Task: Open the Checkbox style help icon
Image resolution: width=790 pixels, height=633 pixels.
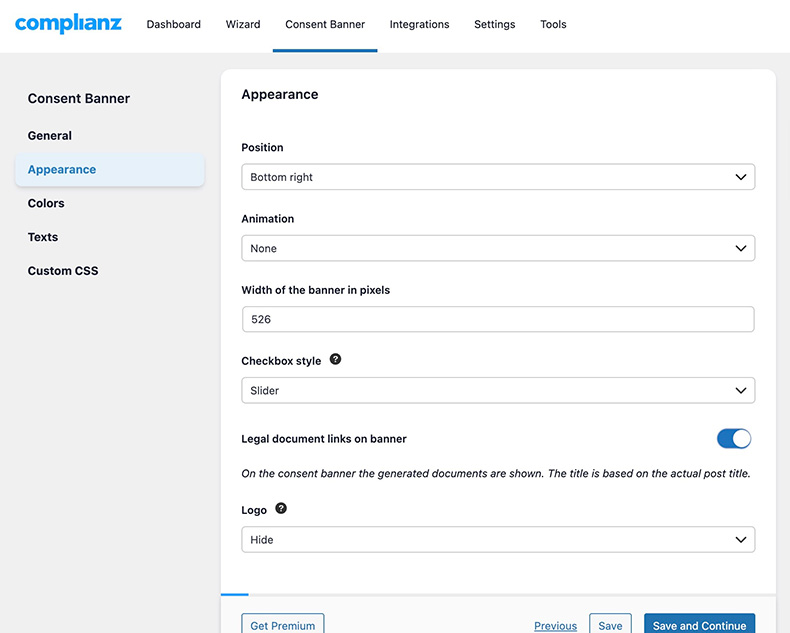Action: click(x=335, y=359)
